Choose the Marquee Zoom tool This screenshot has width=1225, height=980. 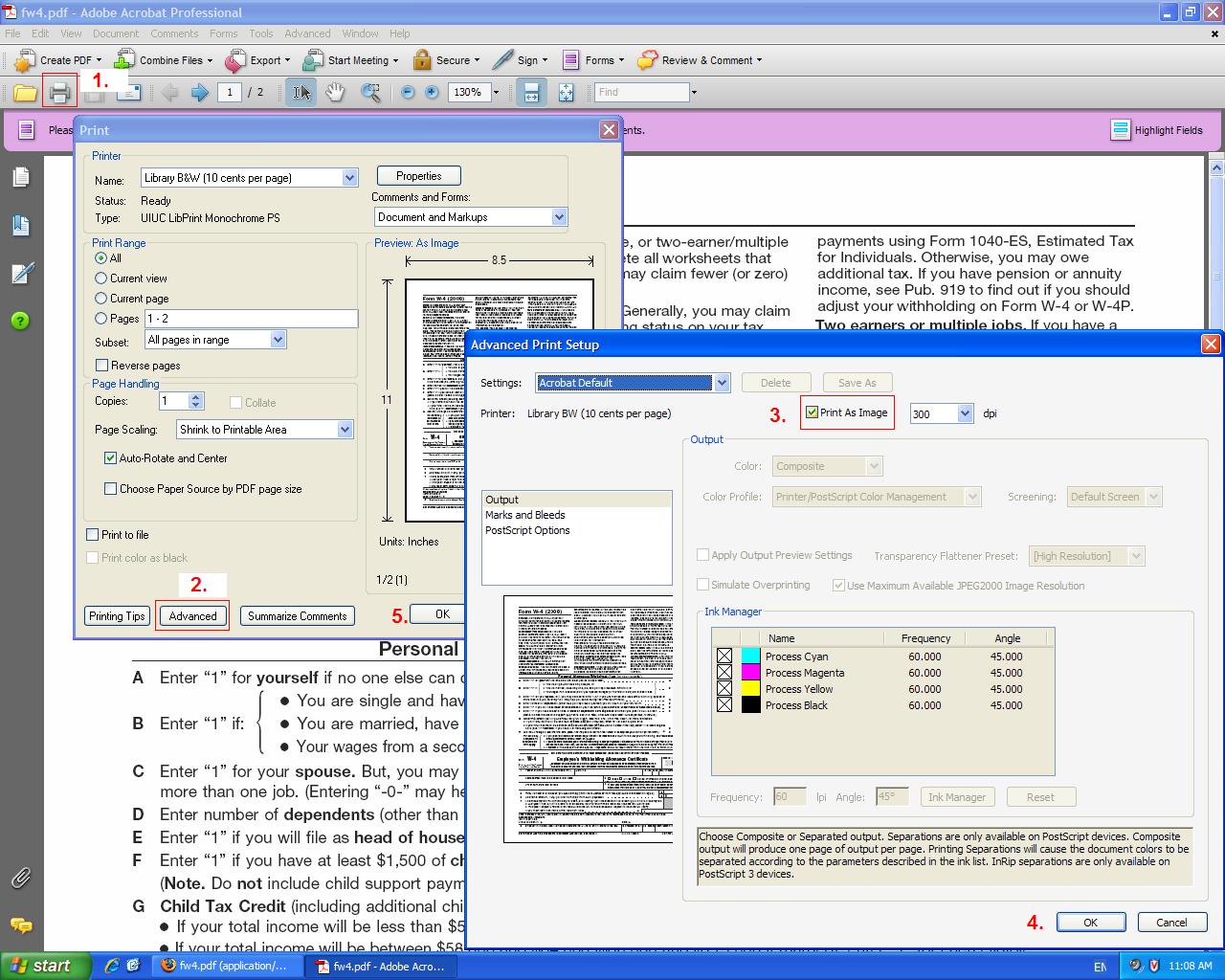pyautogui.click(x=370, y=93)
